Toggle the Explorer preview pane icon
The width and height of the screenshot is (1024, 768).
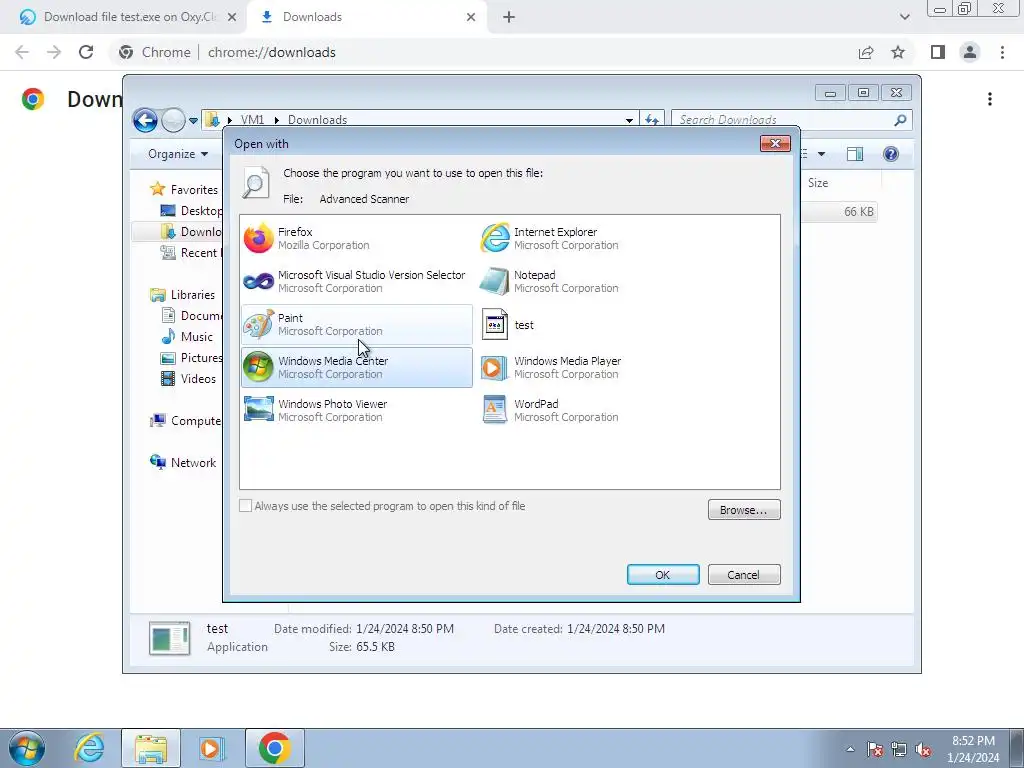point(855,154)
